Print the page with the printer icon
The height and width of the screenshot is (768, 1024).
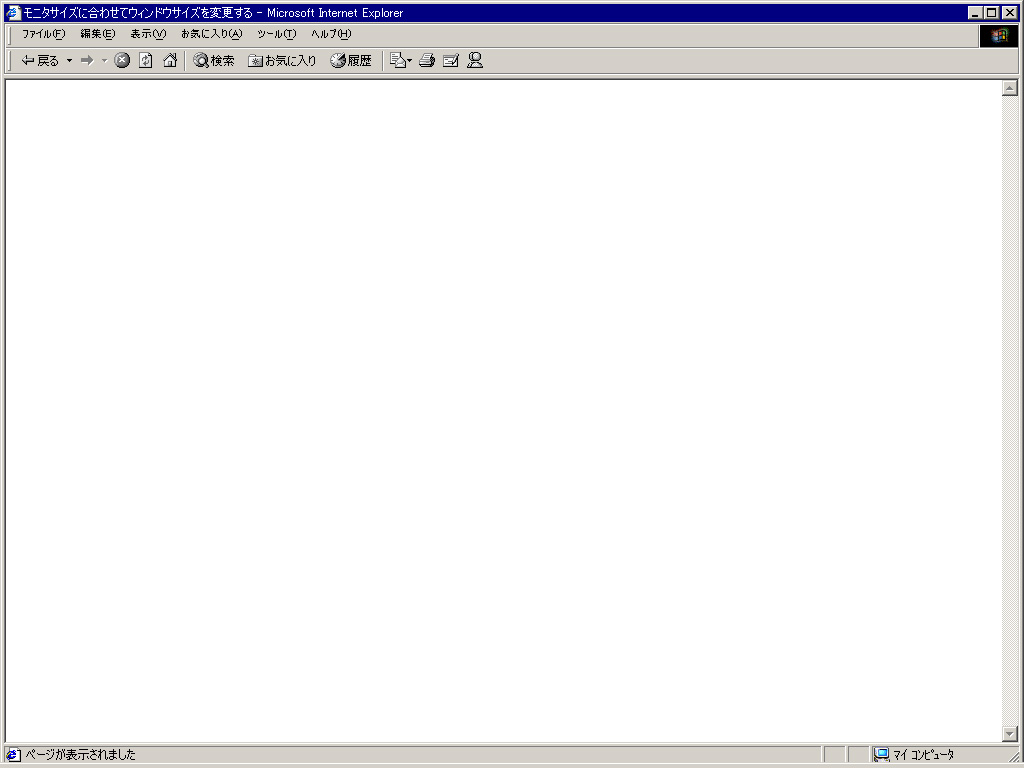click(427, 61)
